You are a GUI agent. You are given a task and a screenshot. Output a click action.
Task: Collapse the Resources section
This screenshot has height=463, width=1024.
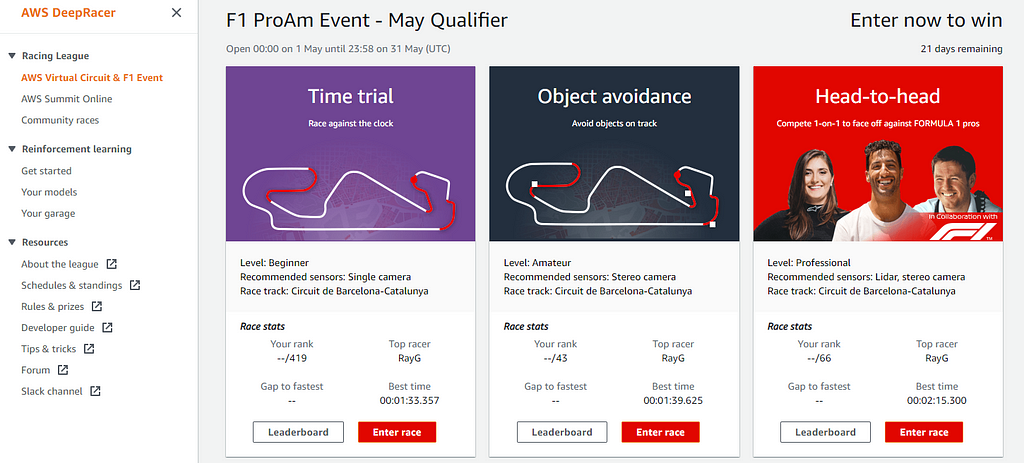11,242
